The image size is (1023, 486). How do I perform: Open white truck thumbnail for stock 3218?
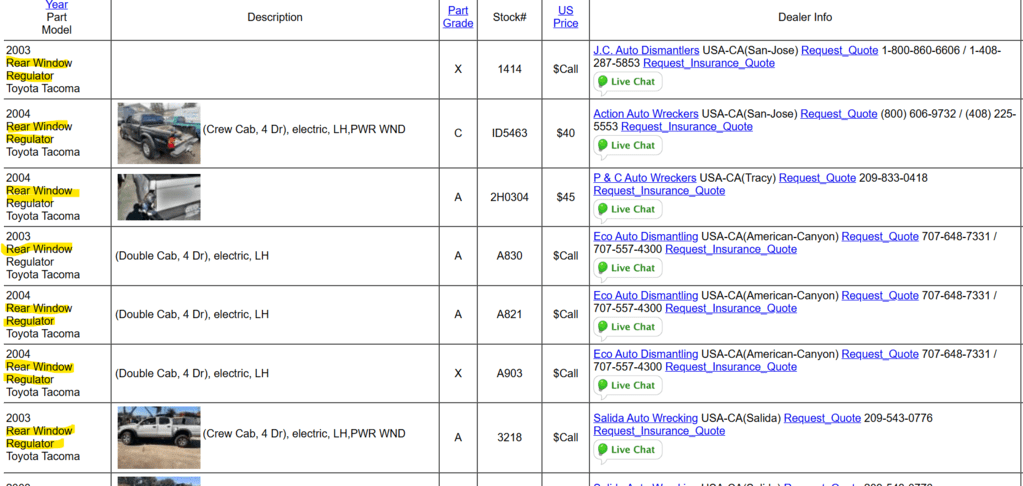click(x=159, y=438)
